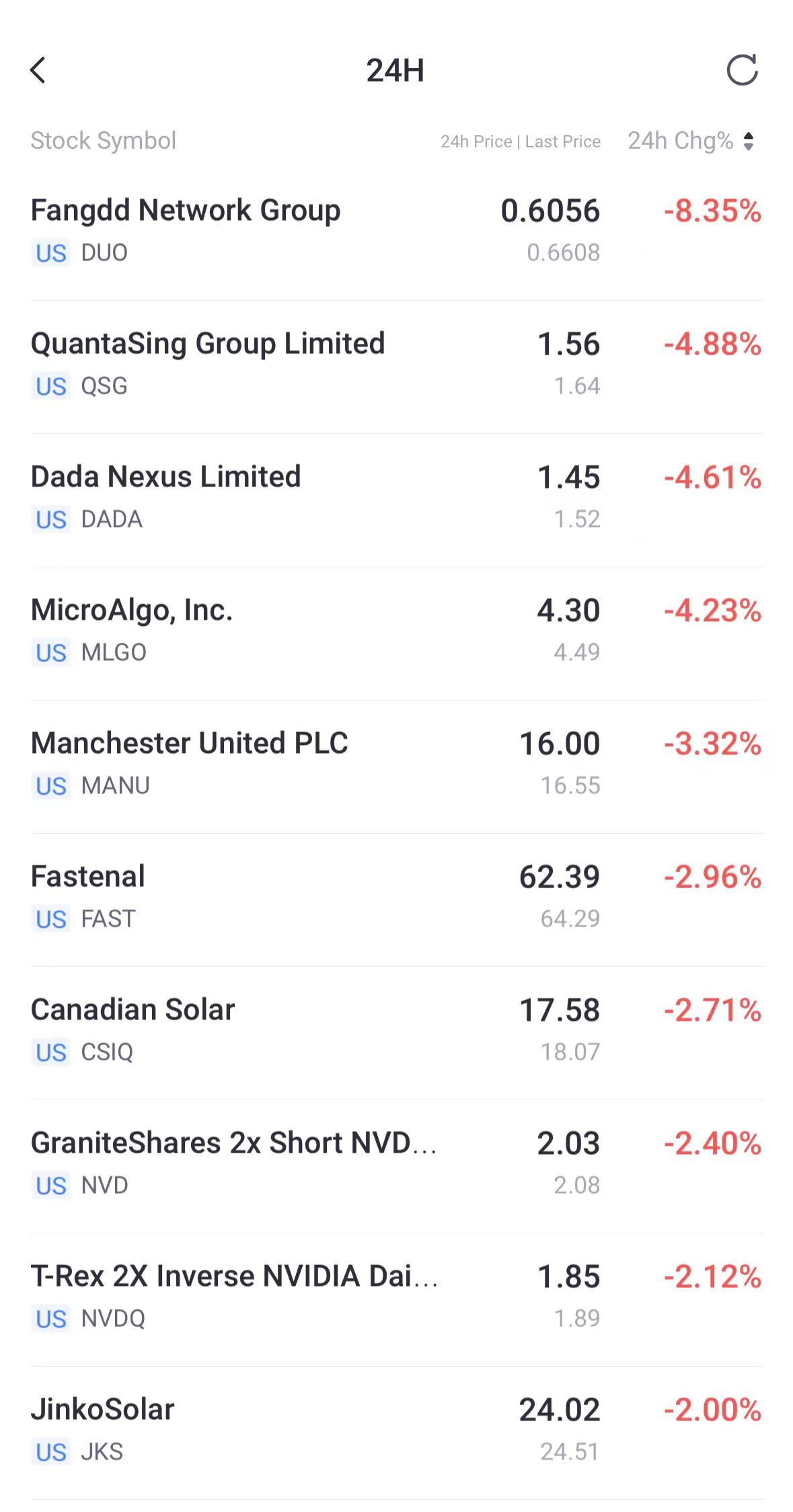Select T-Rex 2X Inverse NVIDIA row

click(233, 1276)
